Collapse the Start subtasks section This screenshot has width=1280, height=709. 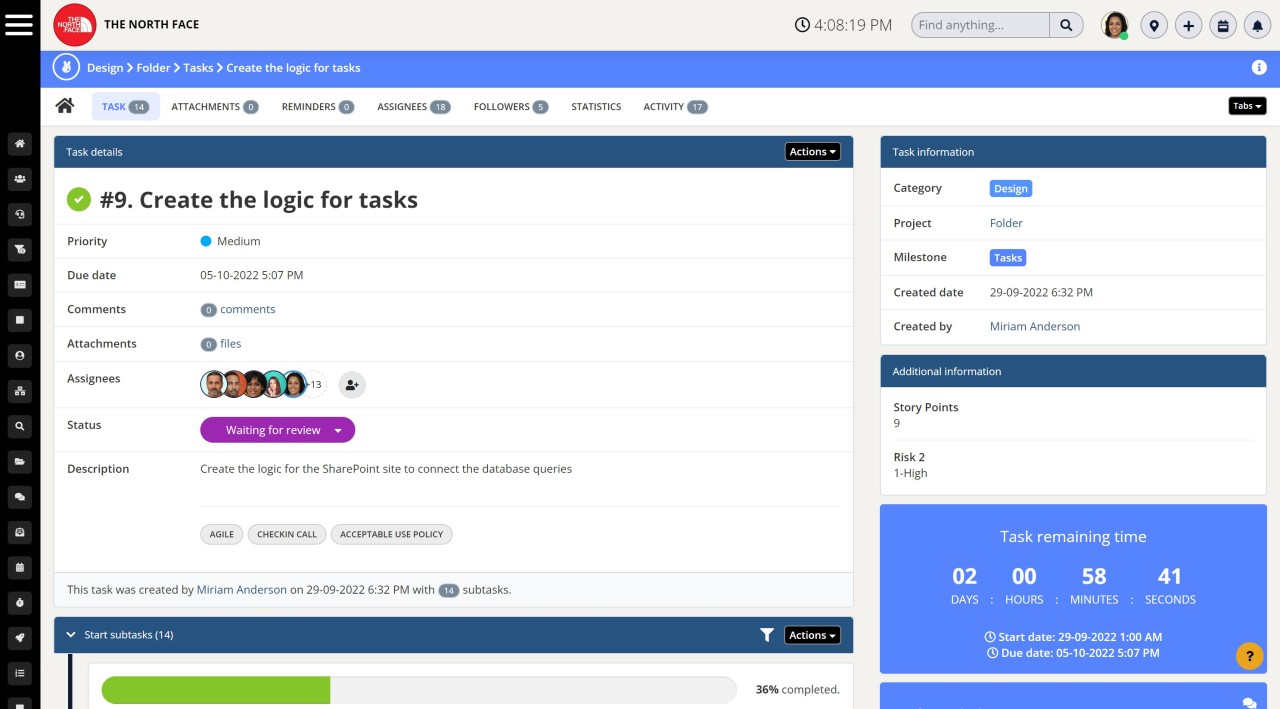tap(70, 634)
